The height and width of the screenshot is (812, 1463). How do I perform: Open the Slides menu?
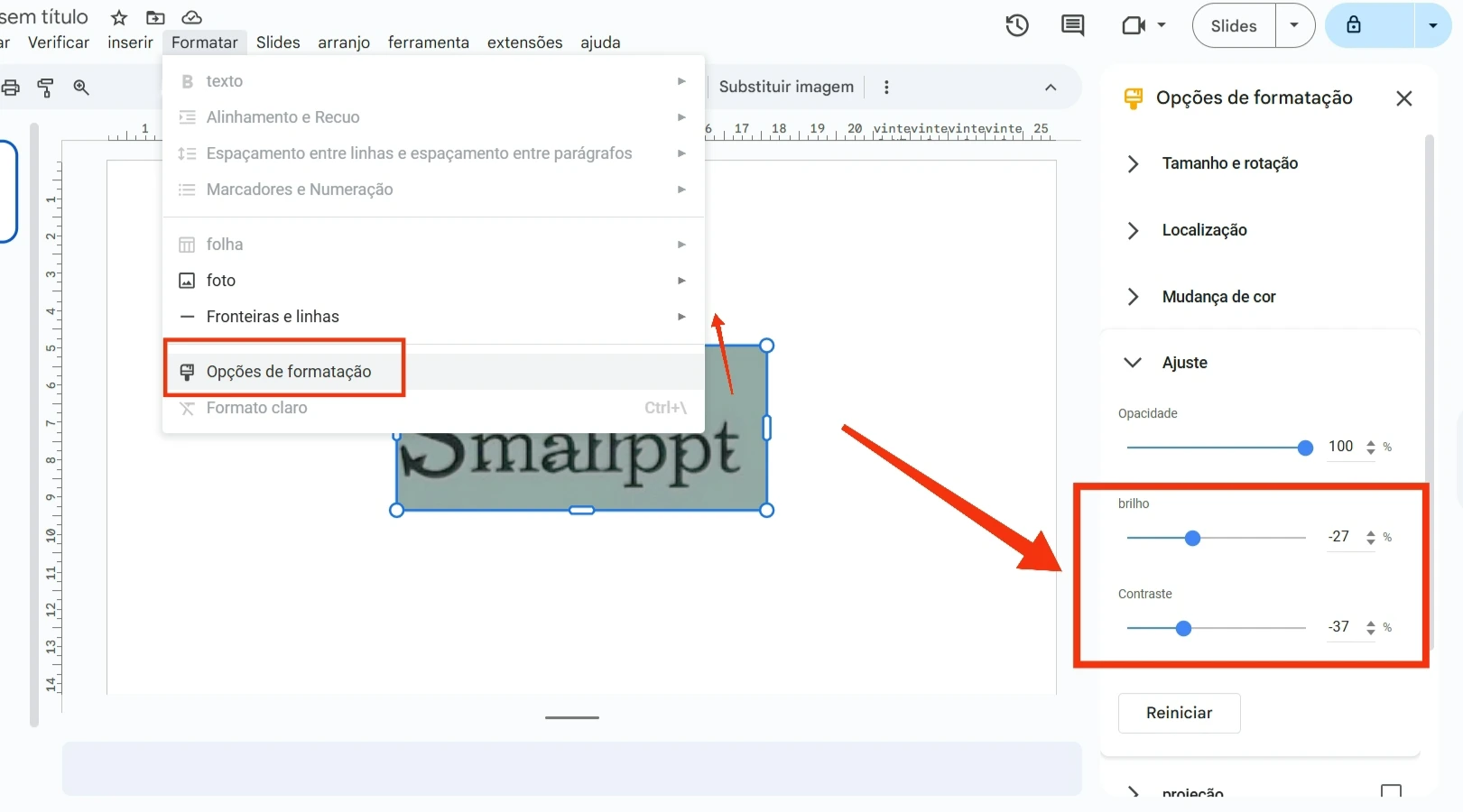click(277, 42)
